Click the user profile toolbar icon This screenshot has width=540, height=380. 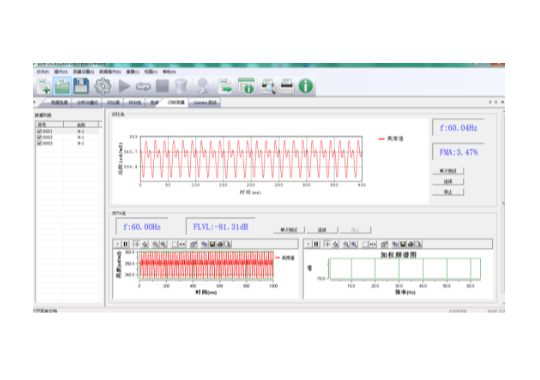[203, 86]
